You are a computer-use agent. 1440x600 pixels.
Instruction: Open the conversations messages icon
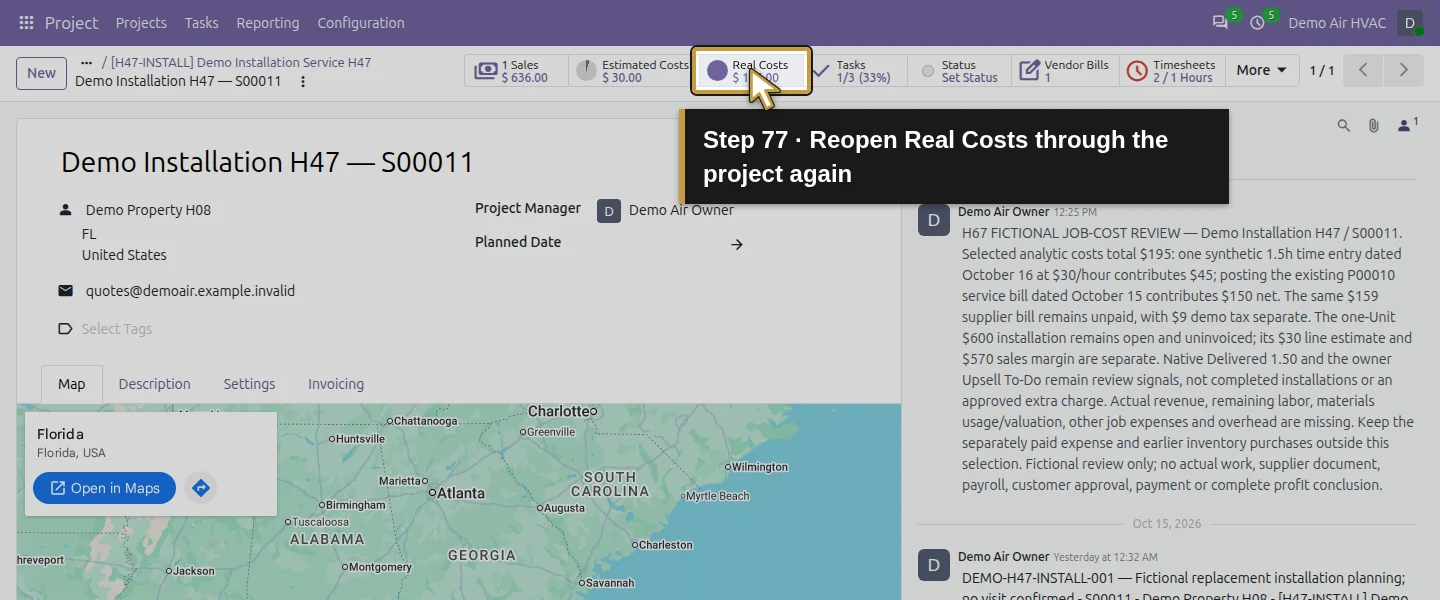coord(1220,22)
